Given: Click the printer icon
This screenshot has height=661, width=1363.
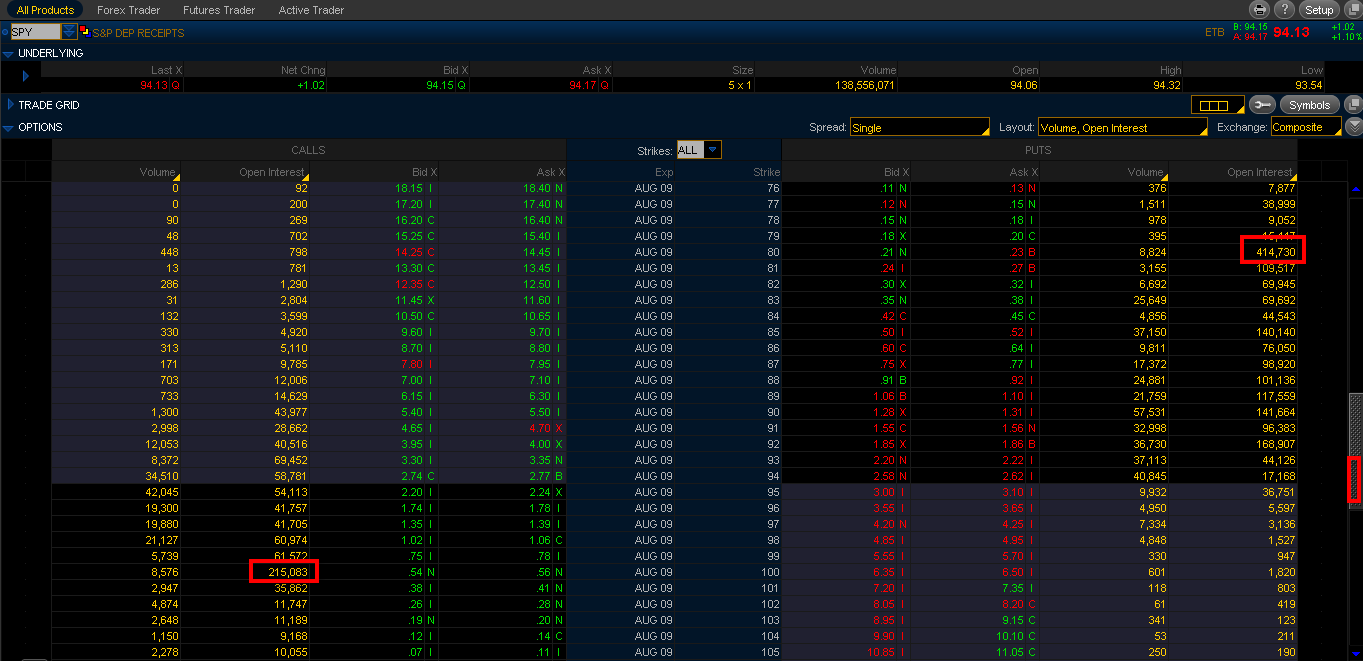Looking at the screenshot, I should point(1261,10).
